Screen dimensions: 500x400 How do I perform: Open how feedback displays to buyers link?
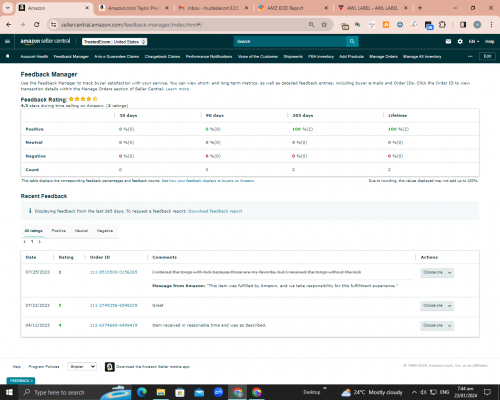coord(208,181)
